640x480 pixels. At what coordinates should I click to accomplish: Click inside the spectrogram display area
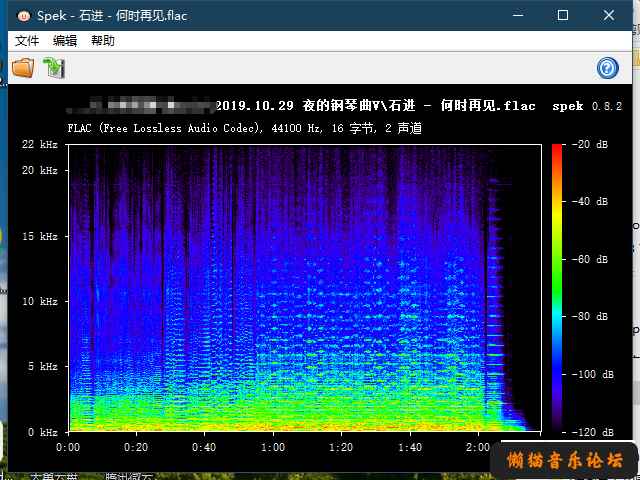pyautogui.click(x=305, y=288)
